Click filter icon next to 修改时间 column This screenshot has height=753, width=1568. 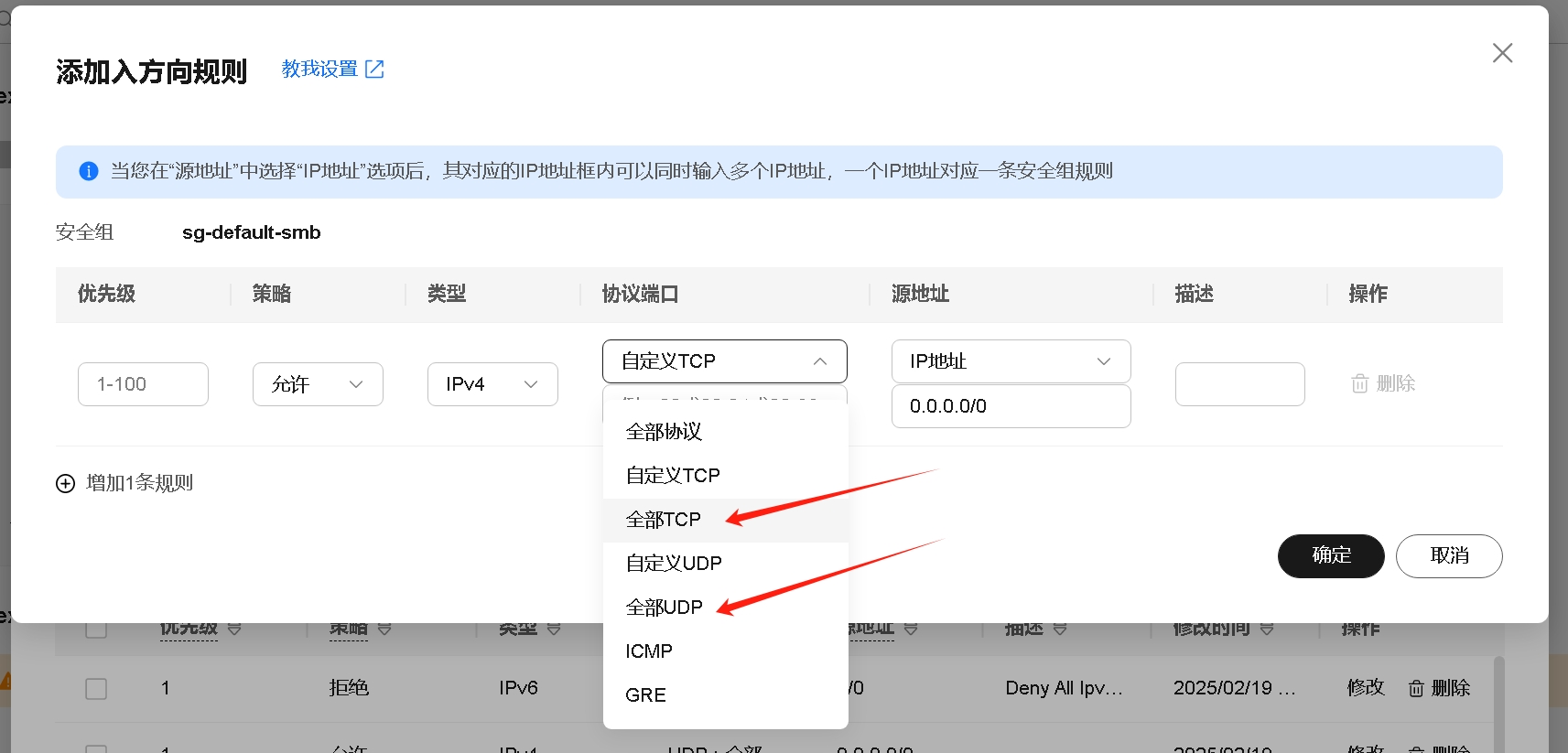tap(1267, 629)
